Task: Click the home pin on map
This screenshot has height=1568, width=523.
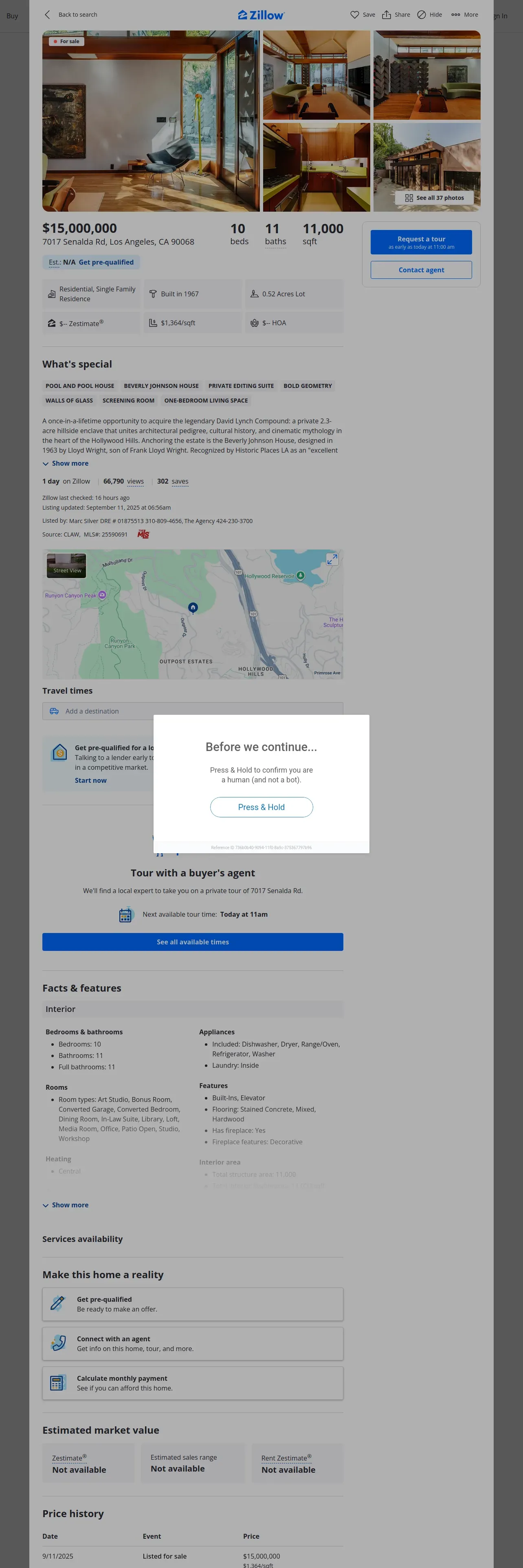Action: [x=193, y=607]
